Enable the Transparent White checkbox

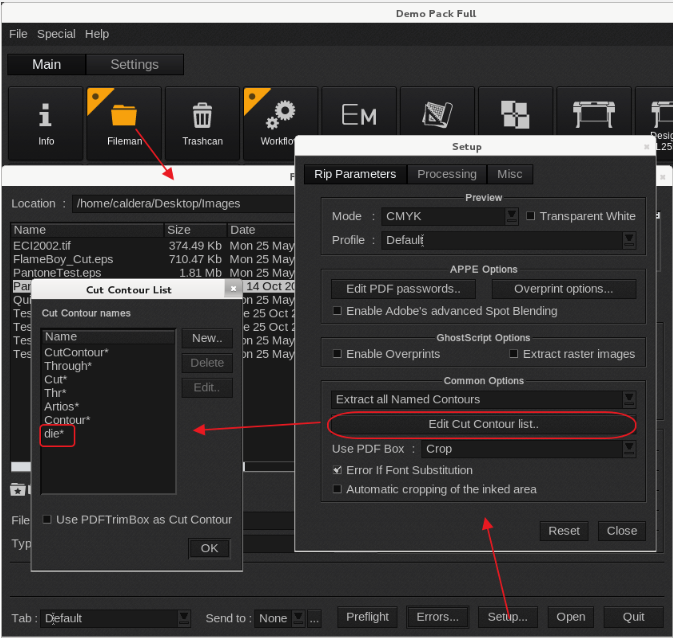tap(531, 216)
